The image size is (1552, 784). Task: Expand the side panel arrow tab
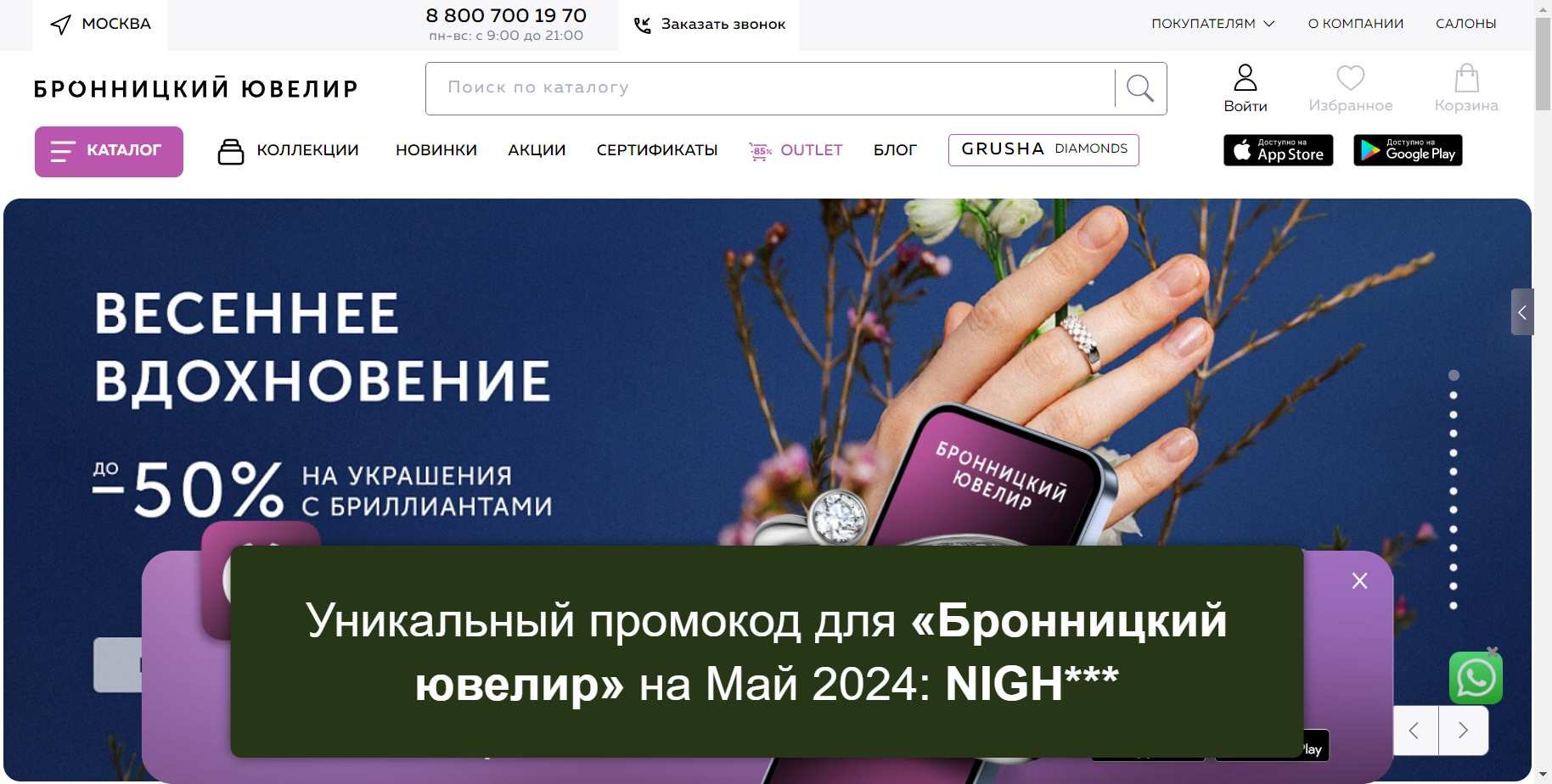coord(1522,312)
